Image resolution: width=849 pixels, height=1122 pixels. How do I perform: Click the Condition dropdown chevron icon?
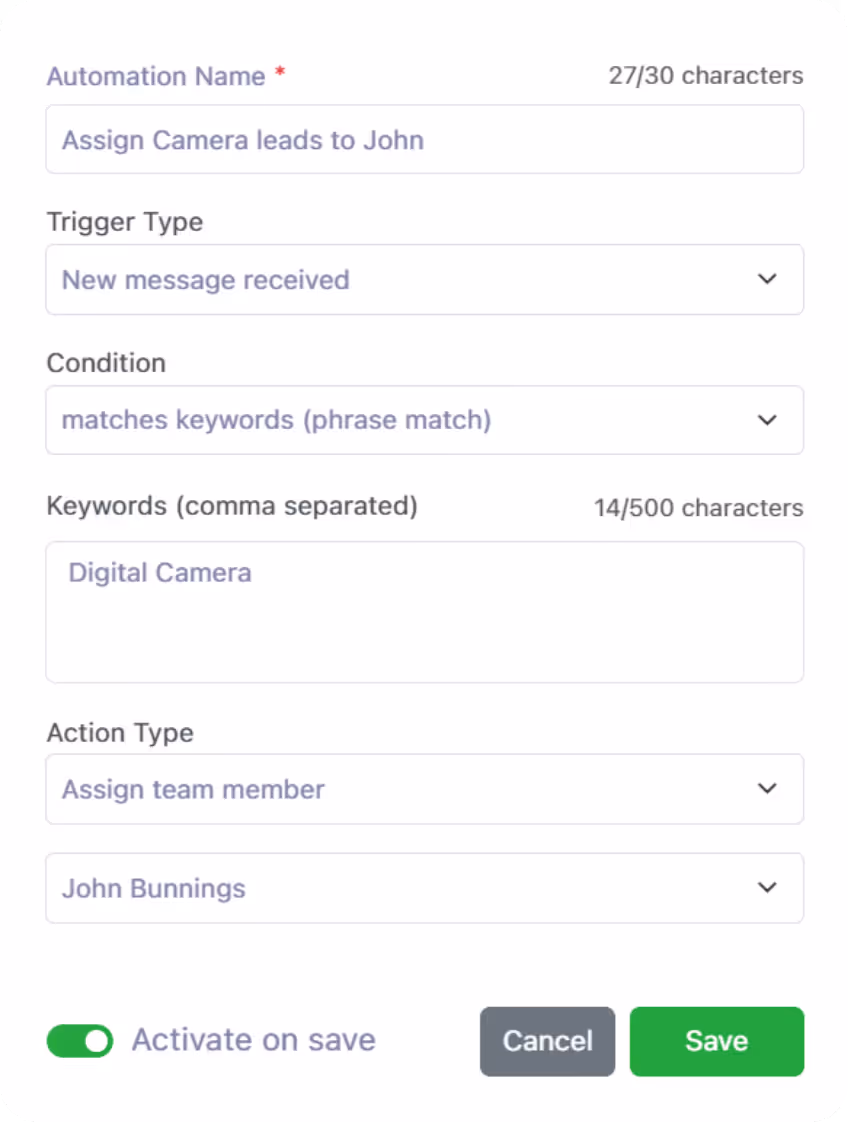[767, 420]
